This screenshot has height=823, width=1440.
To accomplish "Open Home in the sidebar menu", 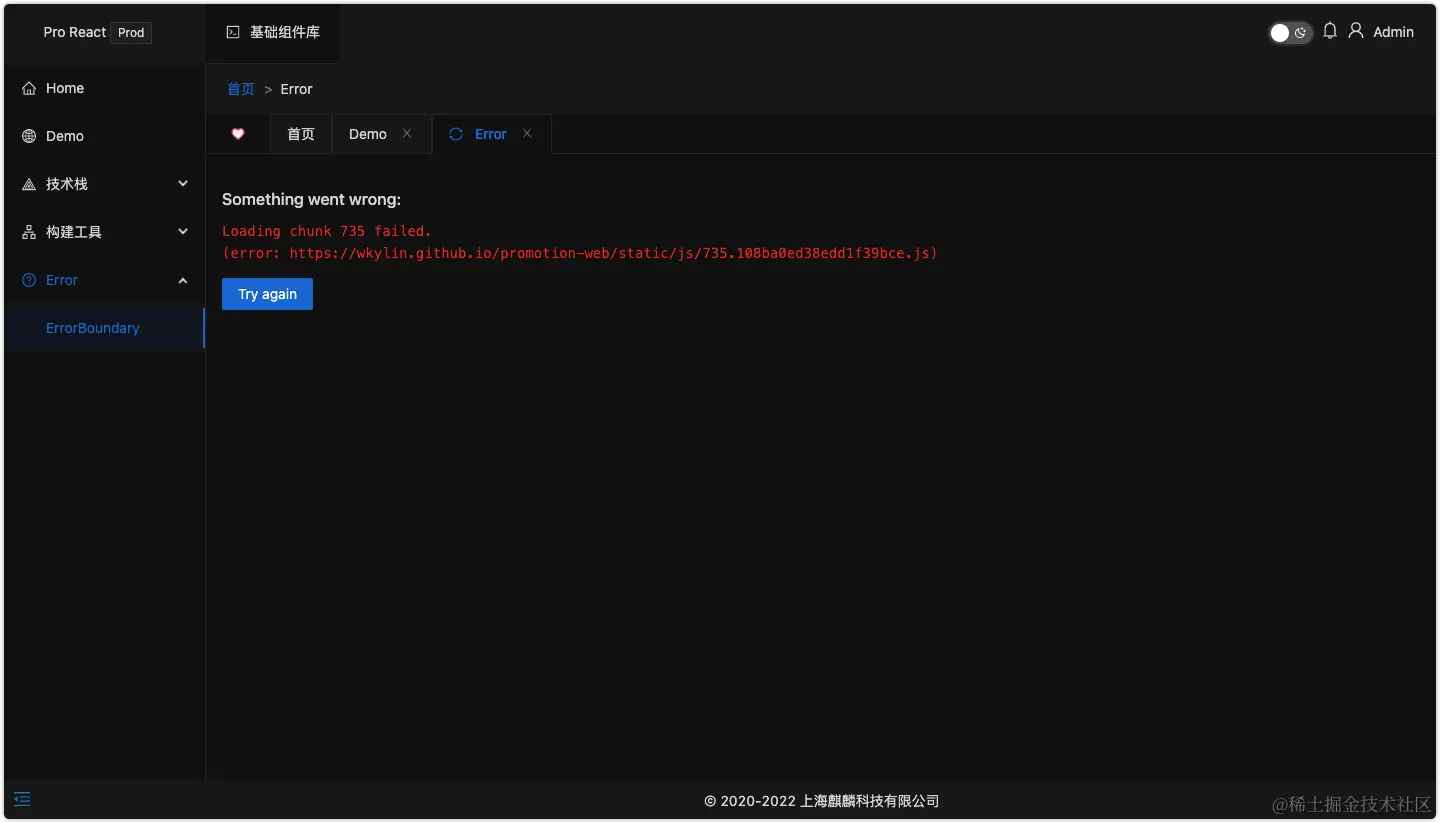I will [104, 88].
